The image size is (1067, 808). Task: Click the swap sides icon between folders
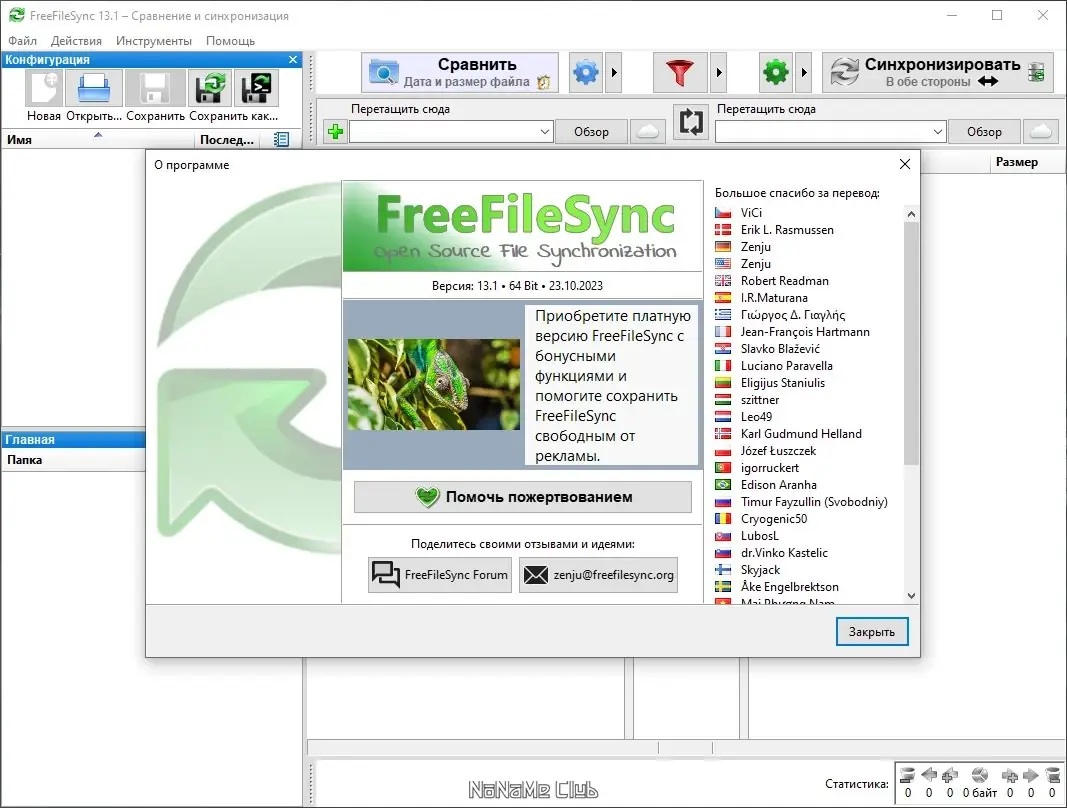tap(690, 123)
